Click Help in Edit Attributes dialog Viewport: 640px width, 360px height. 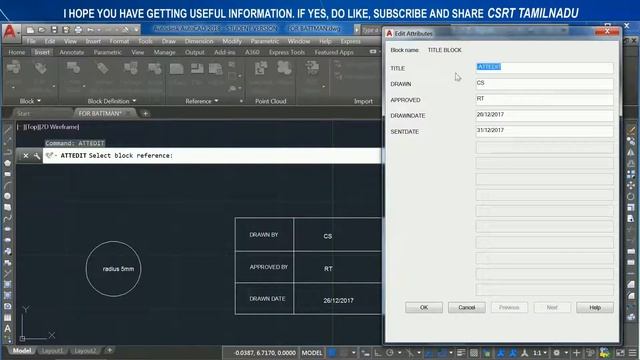tap(595, 307)
